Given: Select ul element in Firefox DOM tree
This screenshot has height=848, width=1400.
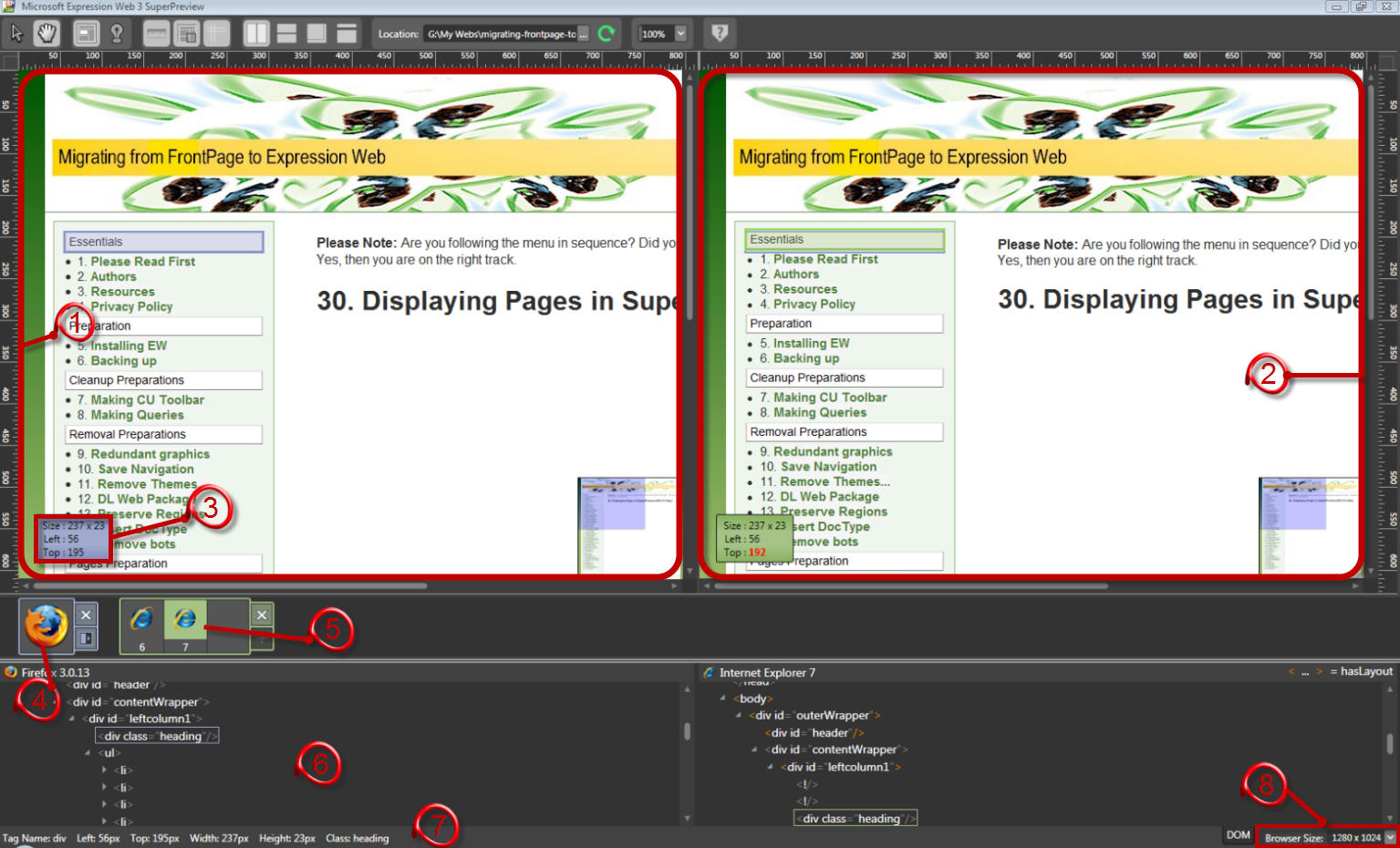Looking at the screenshot, I should click(109, 753).
